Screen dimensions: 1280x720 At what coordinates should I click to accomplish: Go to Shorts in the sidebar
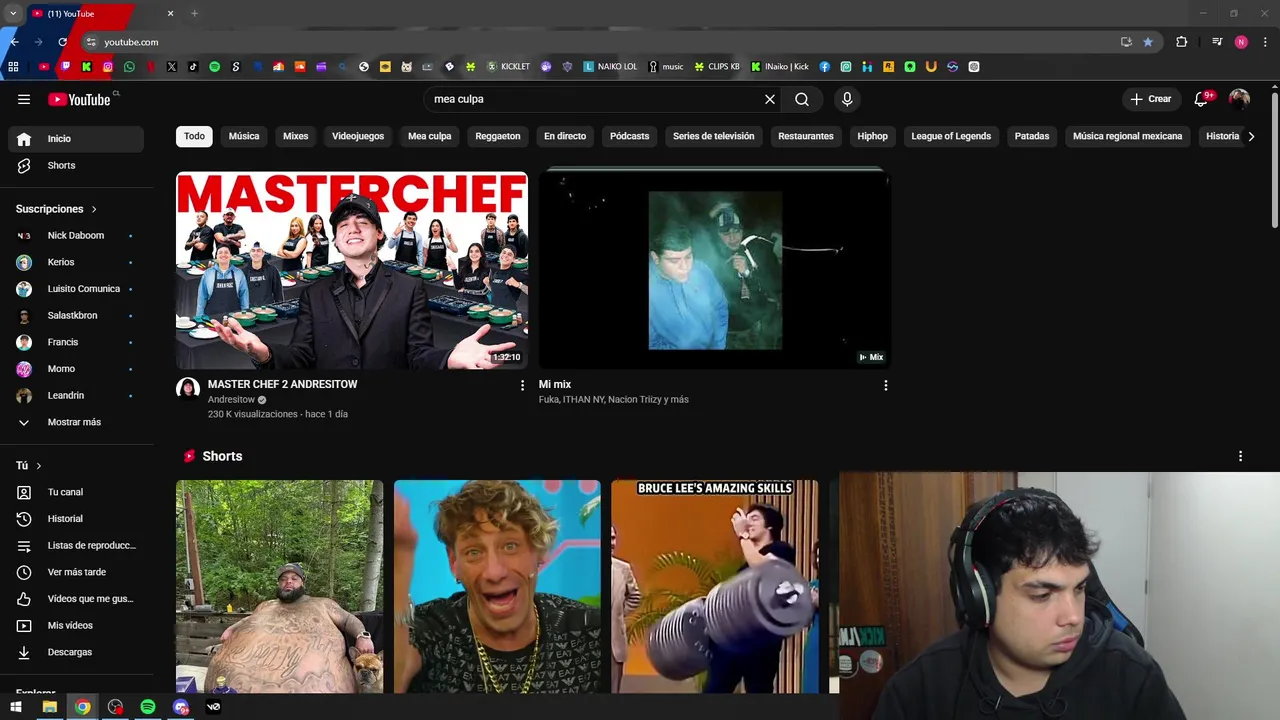(x=76, y=165)
